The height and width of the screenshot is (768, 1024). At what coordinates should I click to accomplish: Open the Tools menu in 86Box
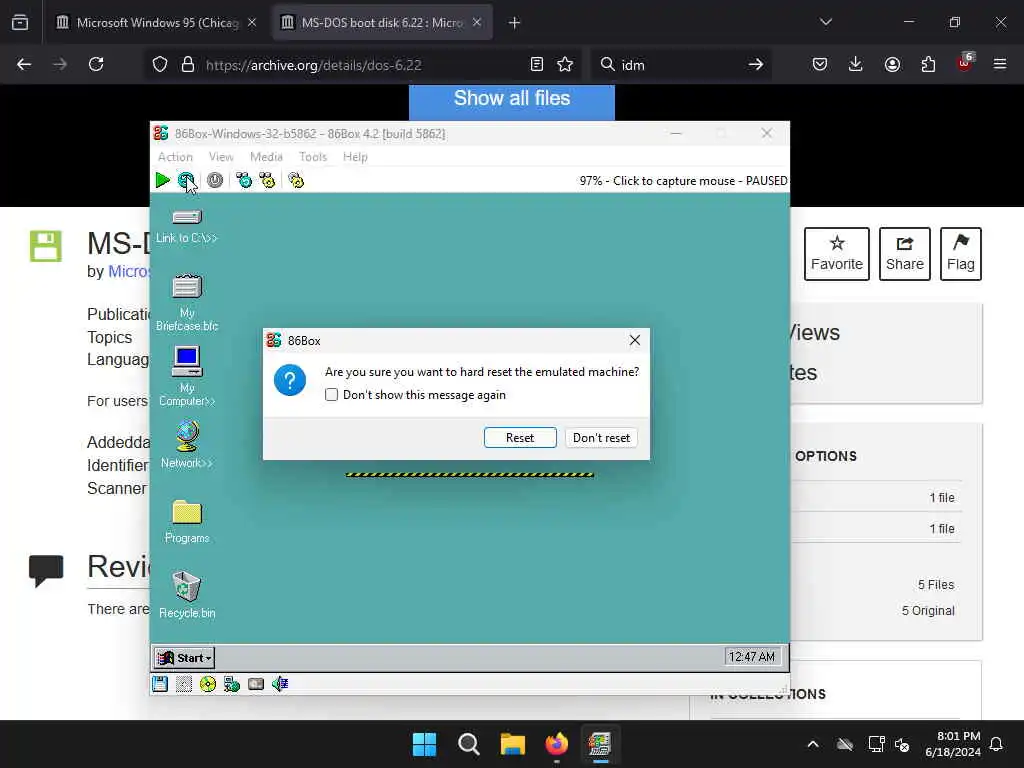click(x=313, y=157)
